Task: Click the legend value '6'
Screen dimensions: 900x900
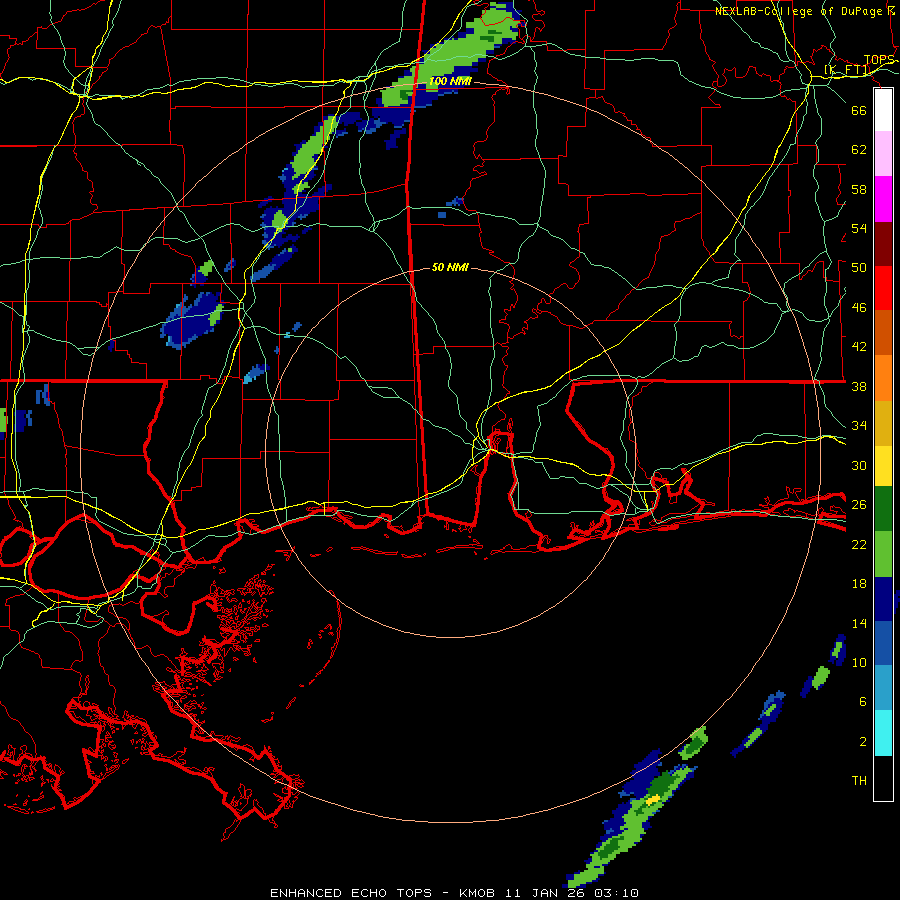Action: tap(863, 701)
